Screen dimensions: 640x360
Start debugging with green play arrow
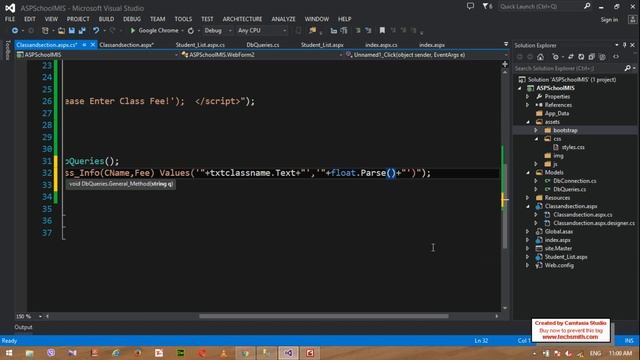click(133, 31)
